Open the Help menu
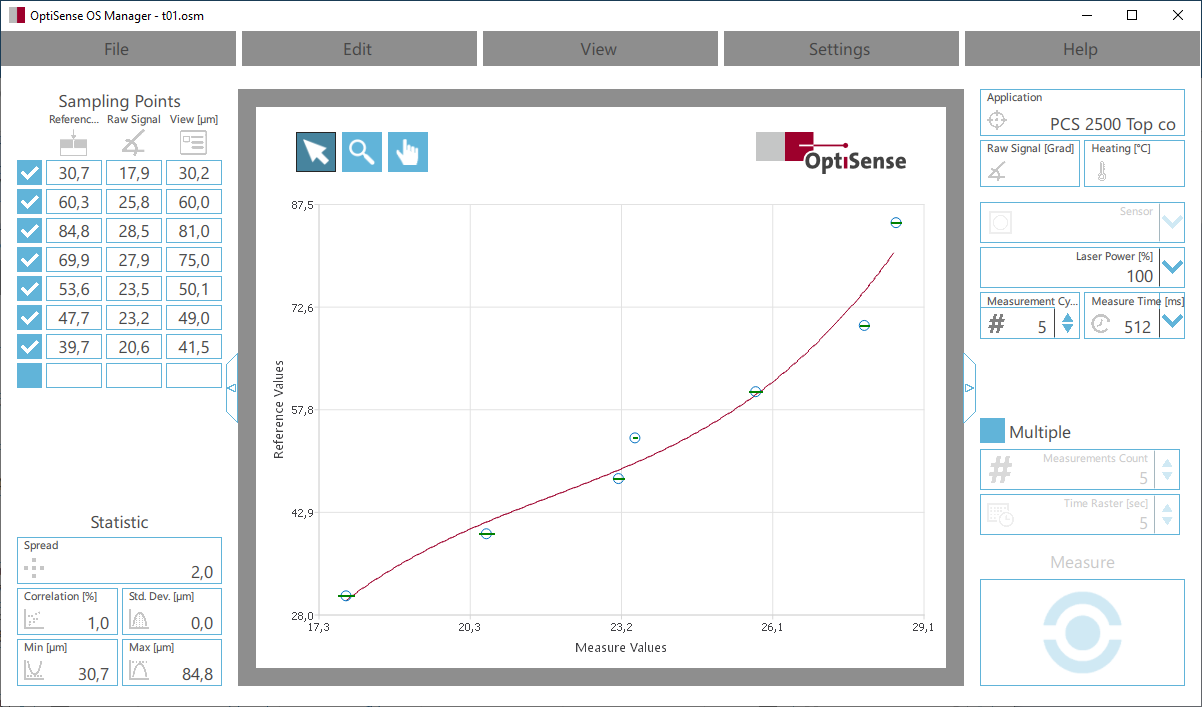Screen dimensions: 1202x707 pyautogui.click(x=1080, y=49)
